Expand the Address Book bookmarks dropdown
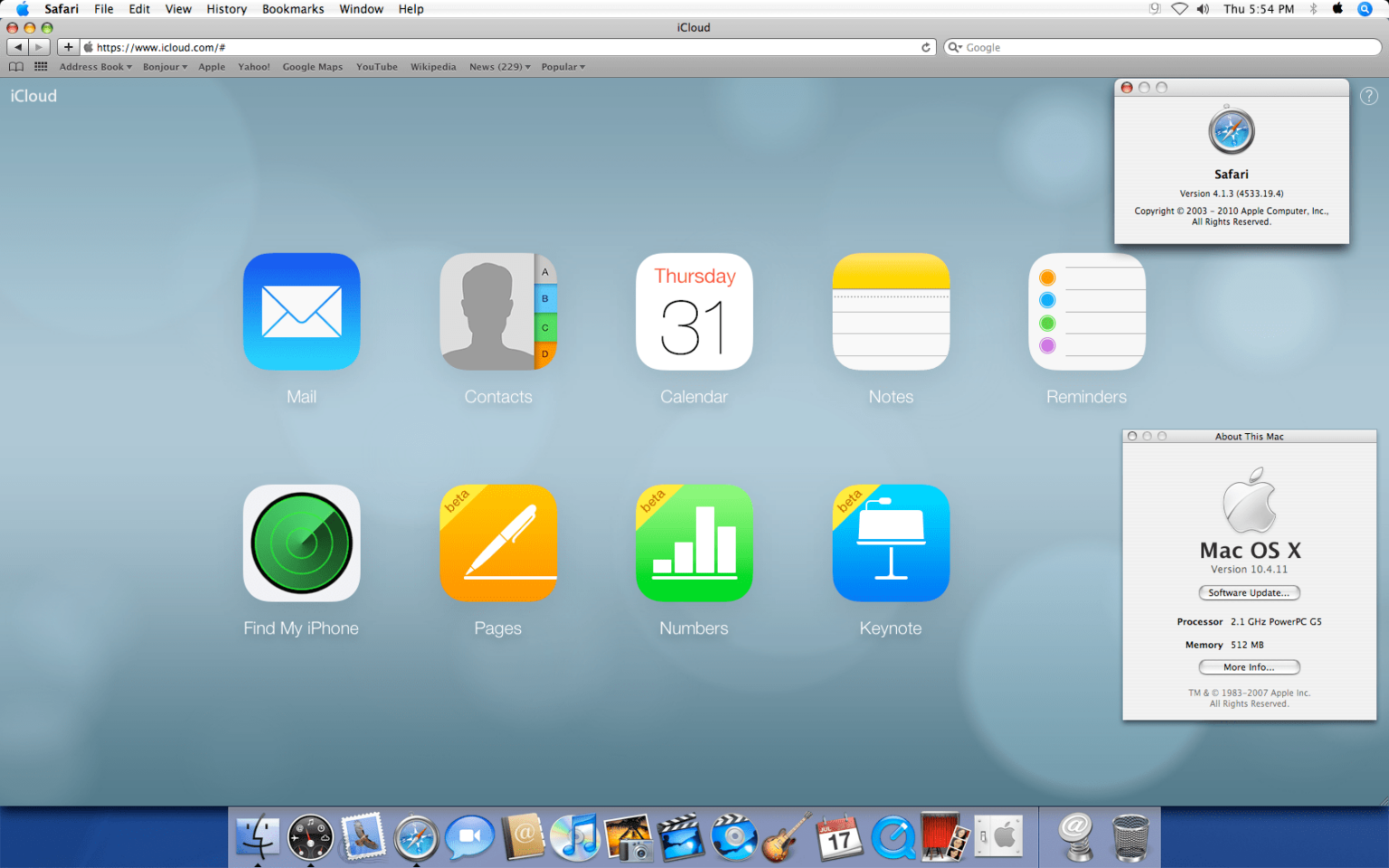This screenshot has width=1389, height=868. pyautogui.click(x=96, y=67)
